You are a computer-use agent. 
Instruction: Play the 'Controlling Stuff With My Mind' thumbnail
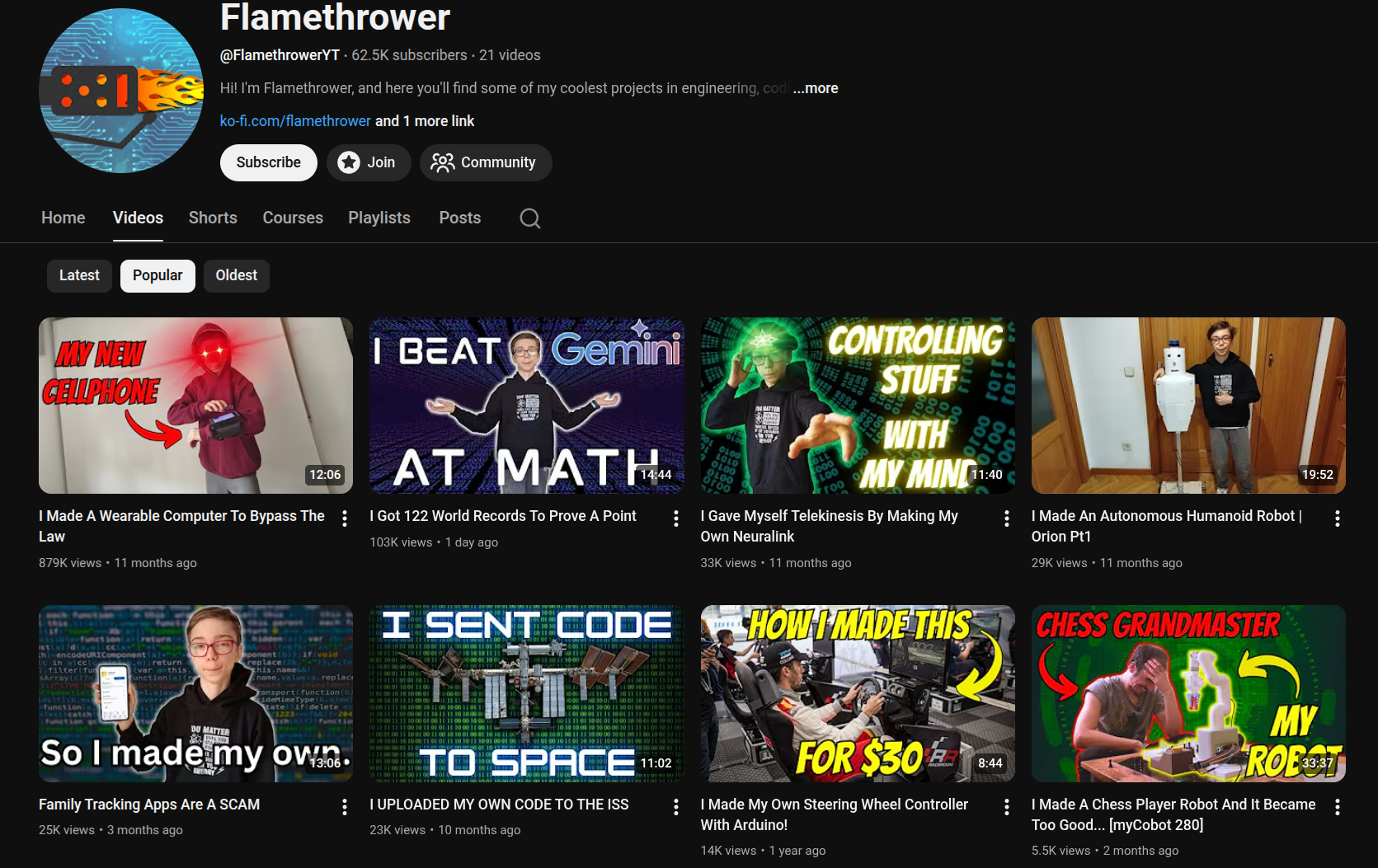pyautogui.click(x=858, y=406)
